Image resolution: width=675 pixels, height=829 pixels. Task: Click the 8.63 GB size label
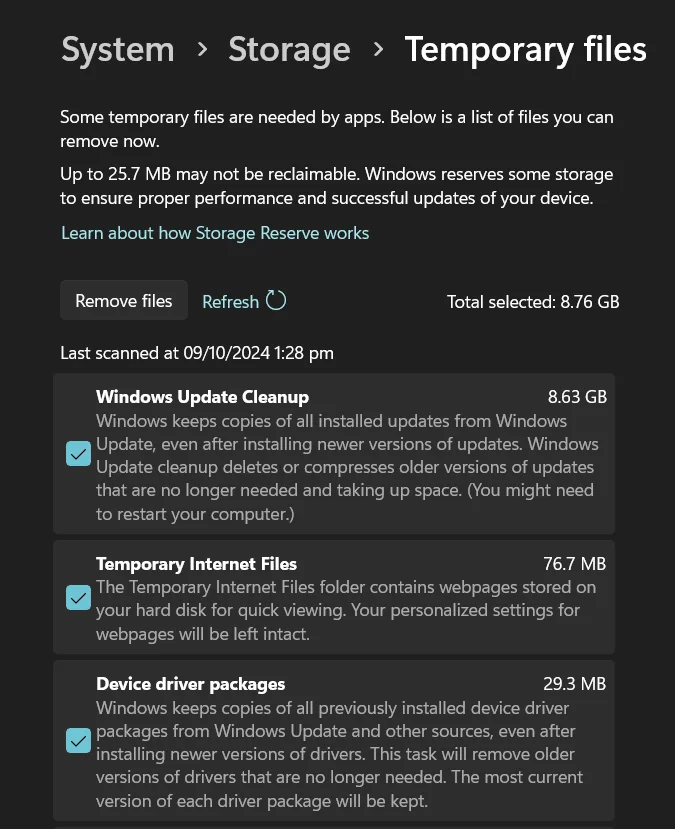[577, 396]
